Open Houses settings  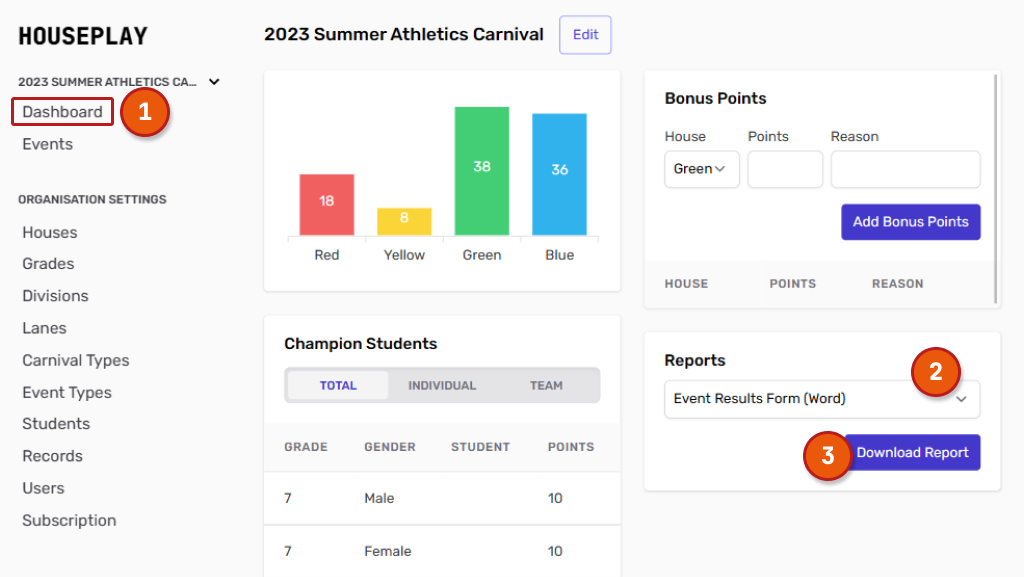pos(49,232)
